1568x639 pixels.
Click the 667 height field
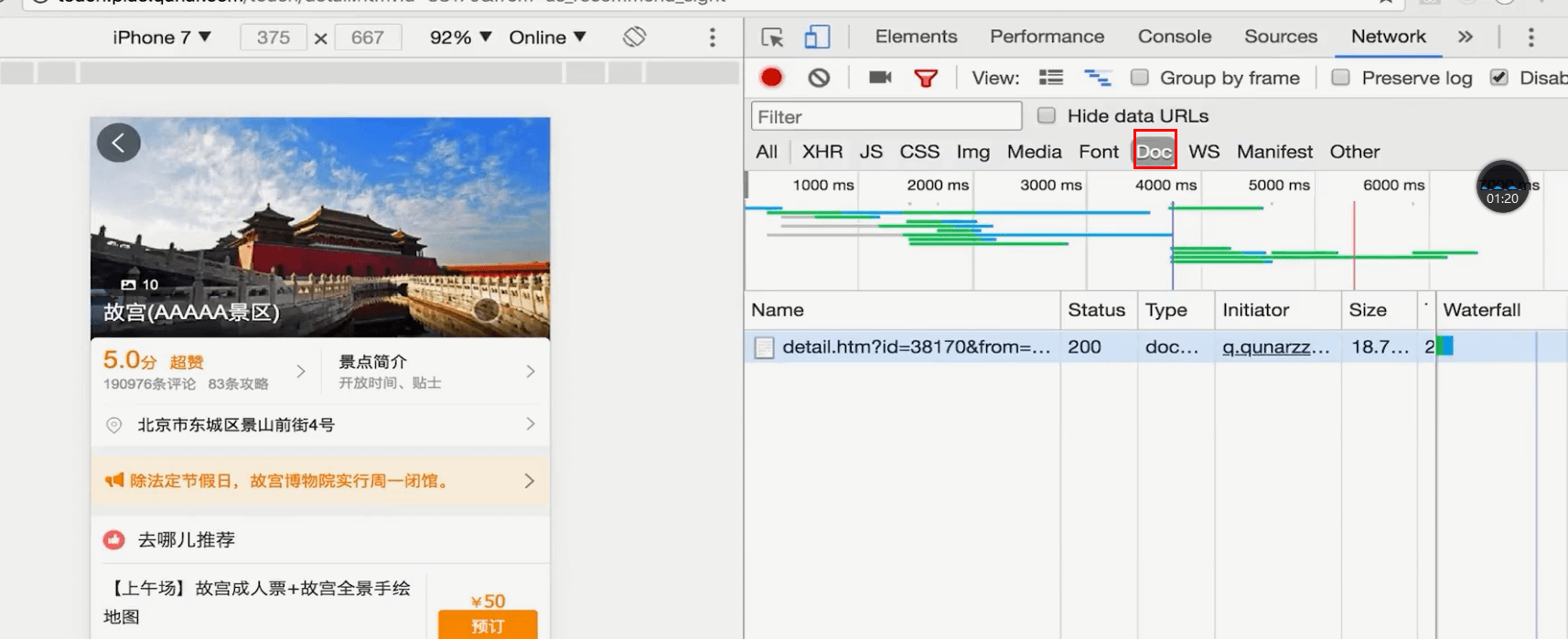368,37
